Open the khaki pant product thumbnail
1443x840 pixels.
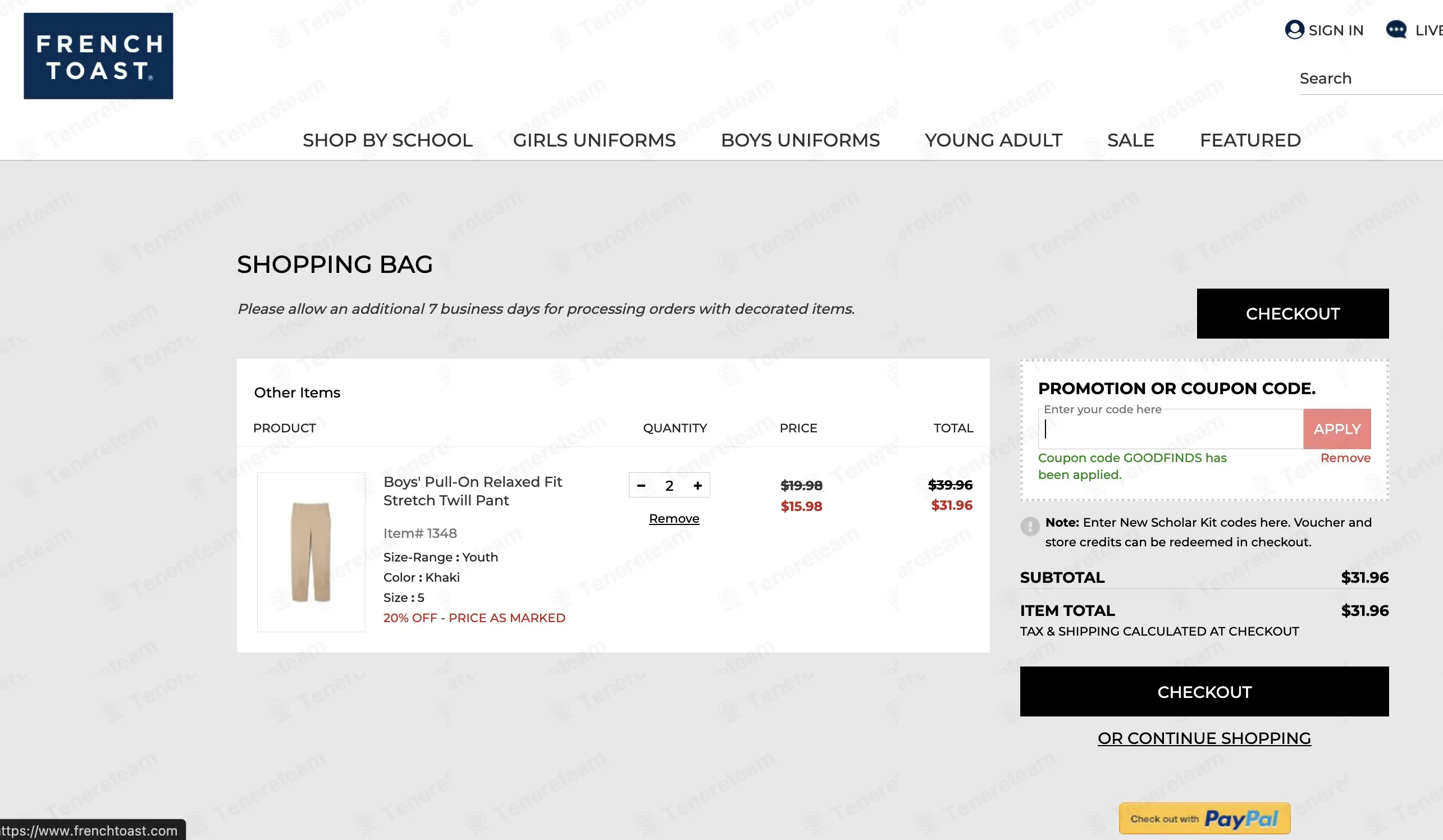tap(311, 552)
